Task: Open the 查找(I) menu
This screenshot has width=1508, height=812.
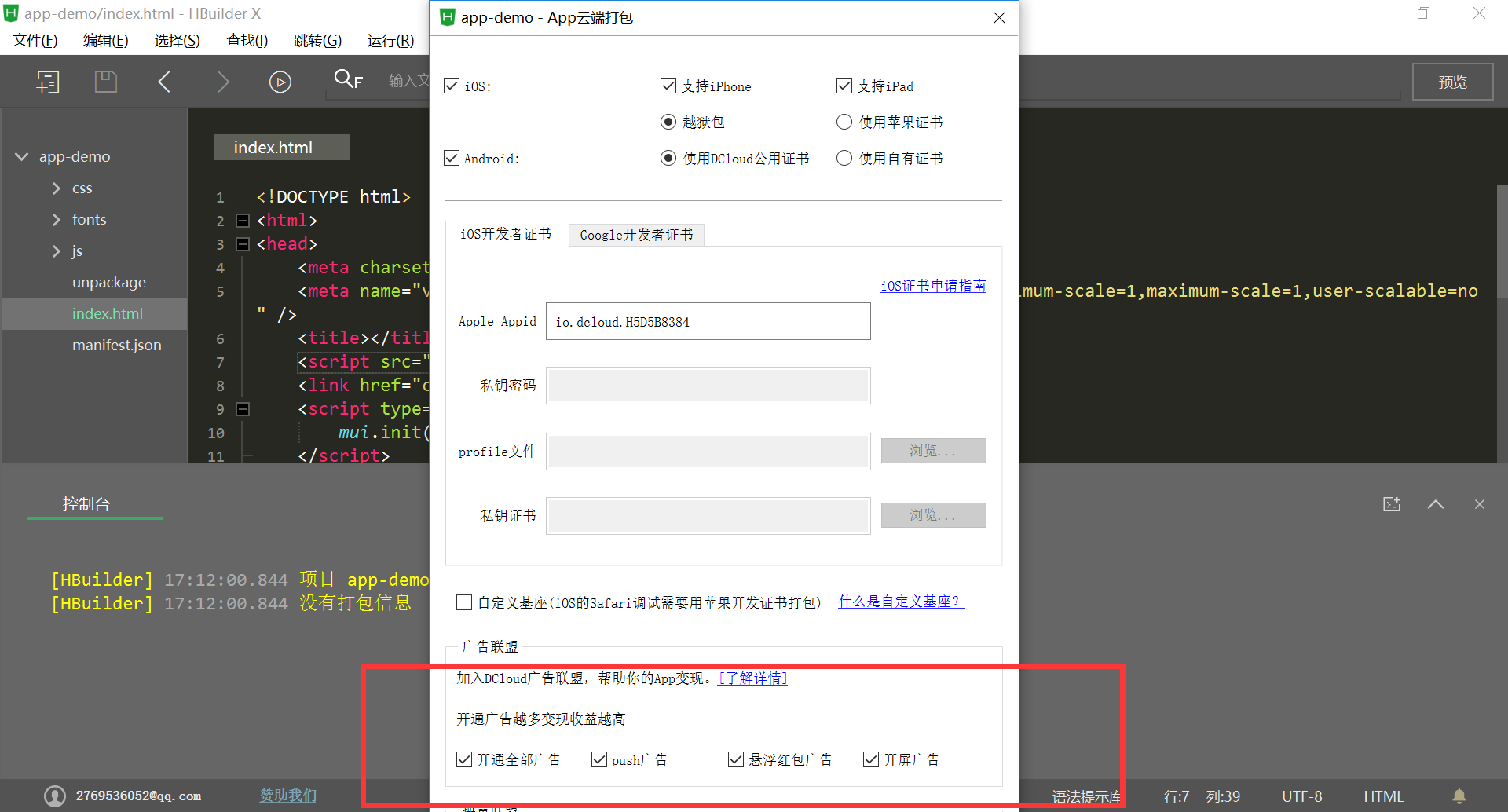Action: 247,41
